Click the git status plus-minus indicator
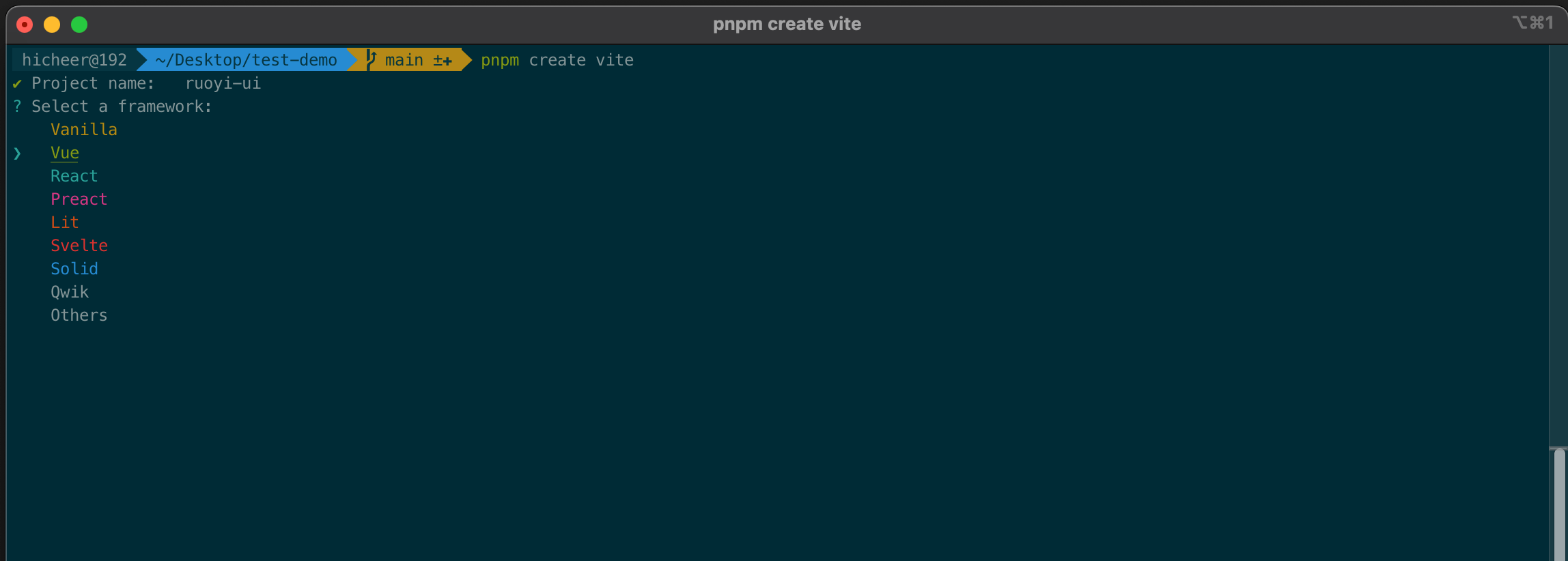The width and height of the screenshot is (1568, 561). click(x=443, y=61)
